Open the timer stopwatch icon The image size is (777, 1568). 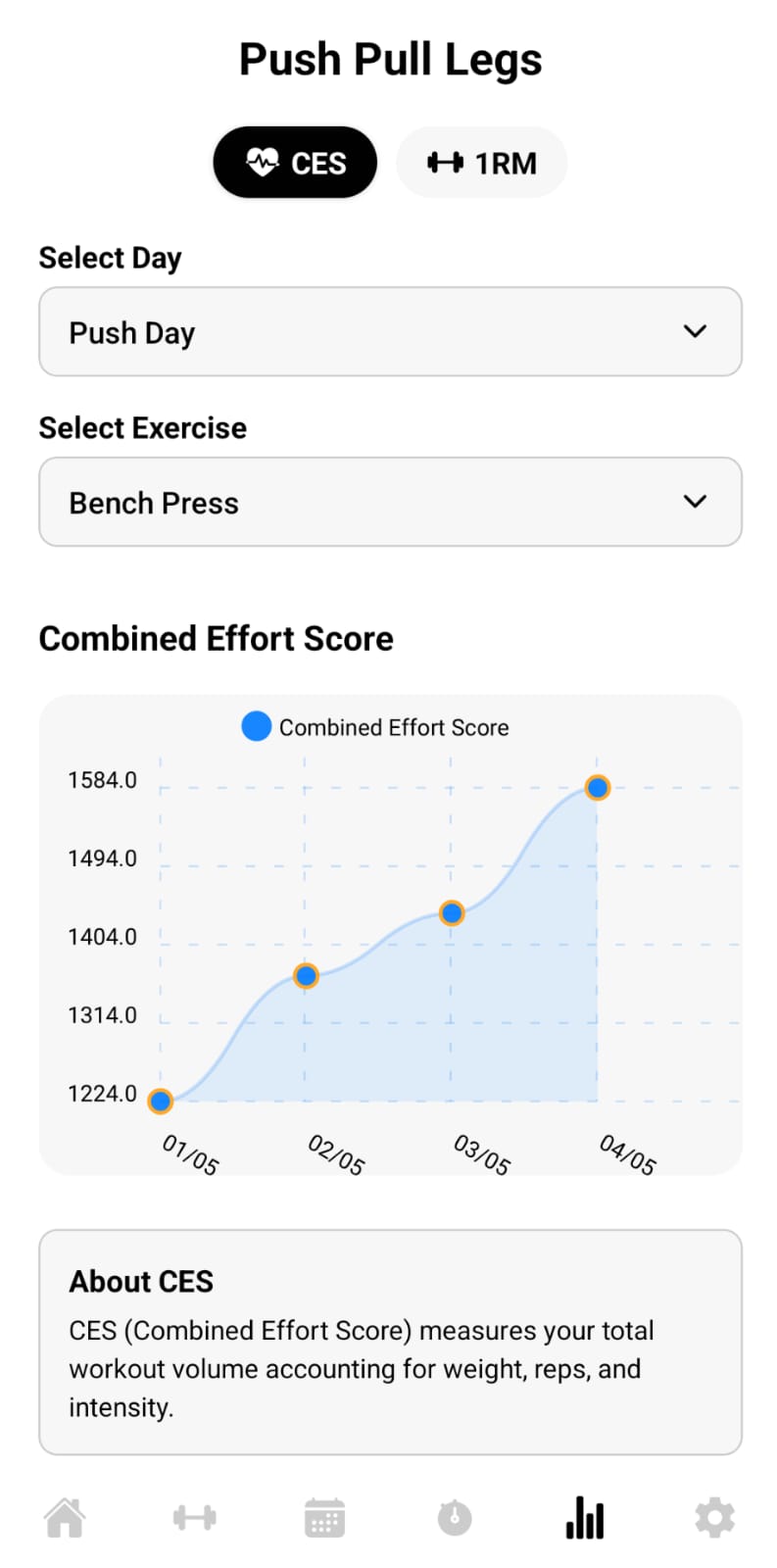coord(454,1518)
